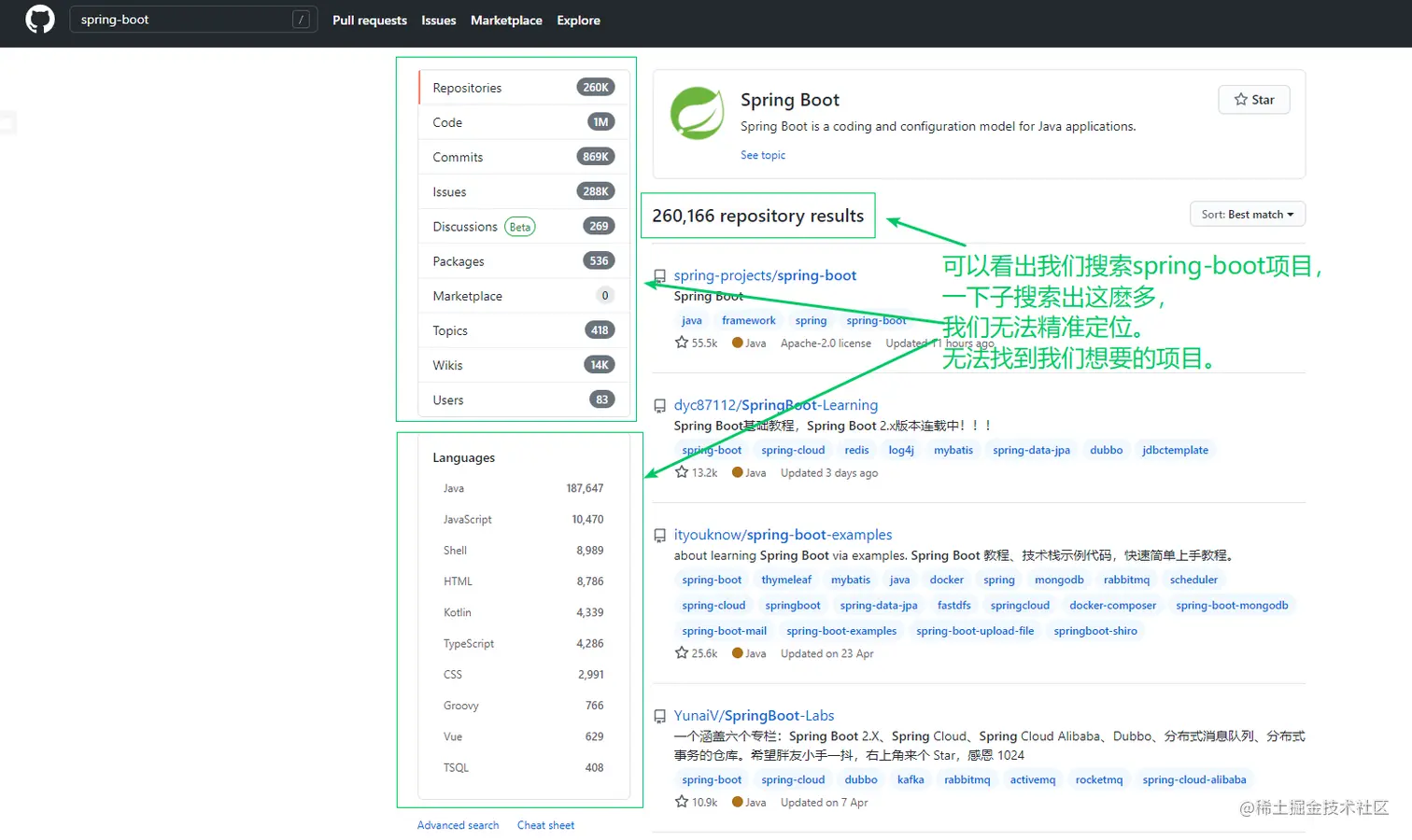Click the springboot-shiro topic tag
This screenshot has height=840, width=1412.
click(1095, 631)
